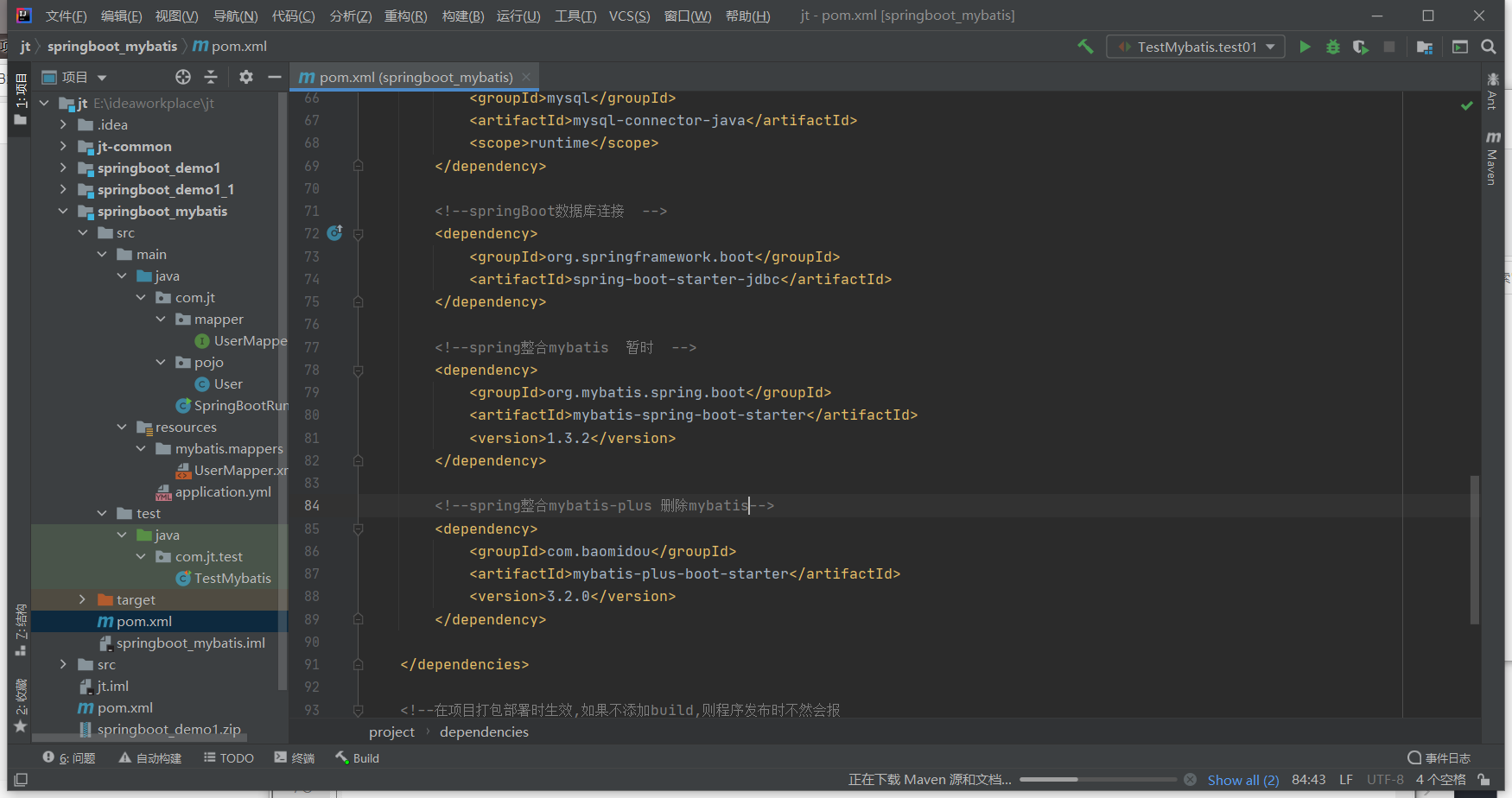The width and height of the screenshot is (1512, 798).
Task: Collapse the springboot_mybatis module
Action: [63, 211]
